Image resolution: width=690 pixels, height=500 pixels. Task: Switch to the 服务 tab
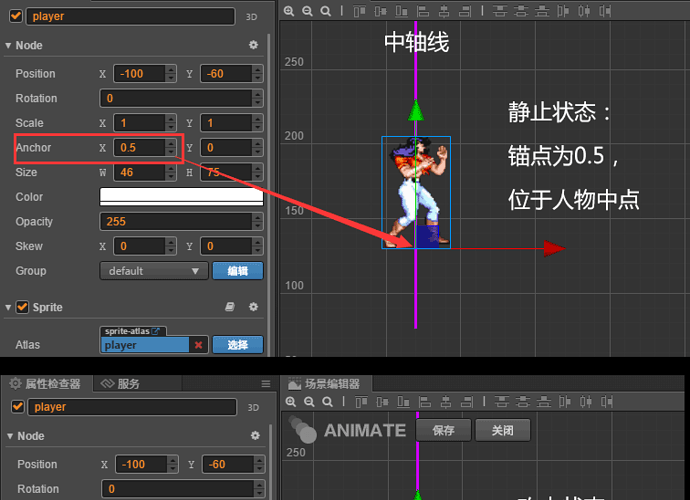click(121, 384)
